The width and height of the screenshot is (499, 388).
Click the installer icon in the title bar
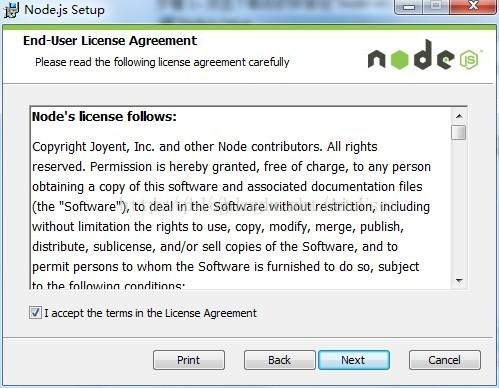(x=11, y=9)
